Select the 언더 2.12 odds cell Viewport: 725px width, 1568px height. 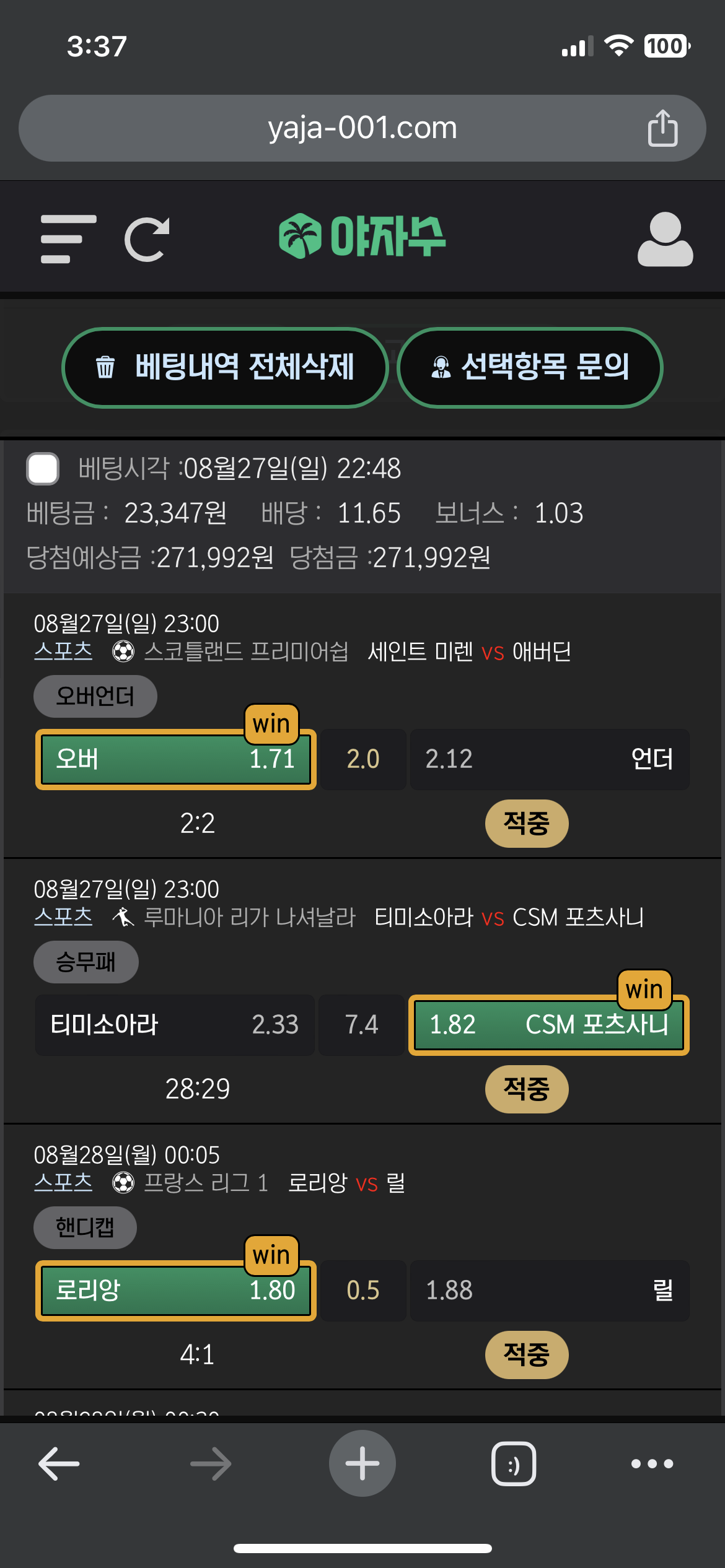[549, 759]
